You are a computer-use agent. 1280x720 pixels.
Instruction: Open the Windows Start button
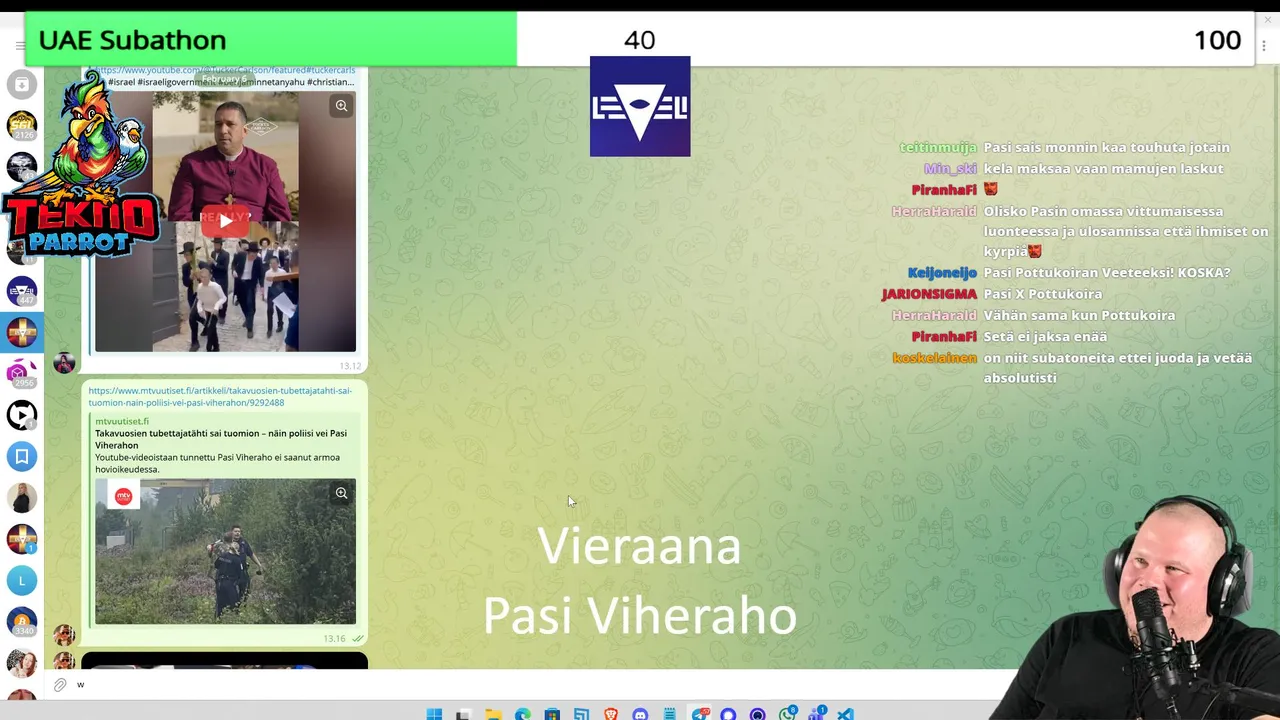pos(434,714)
